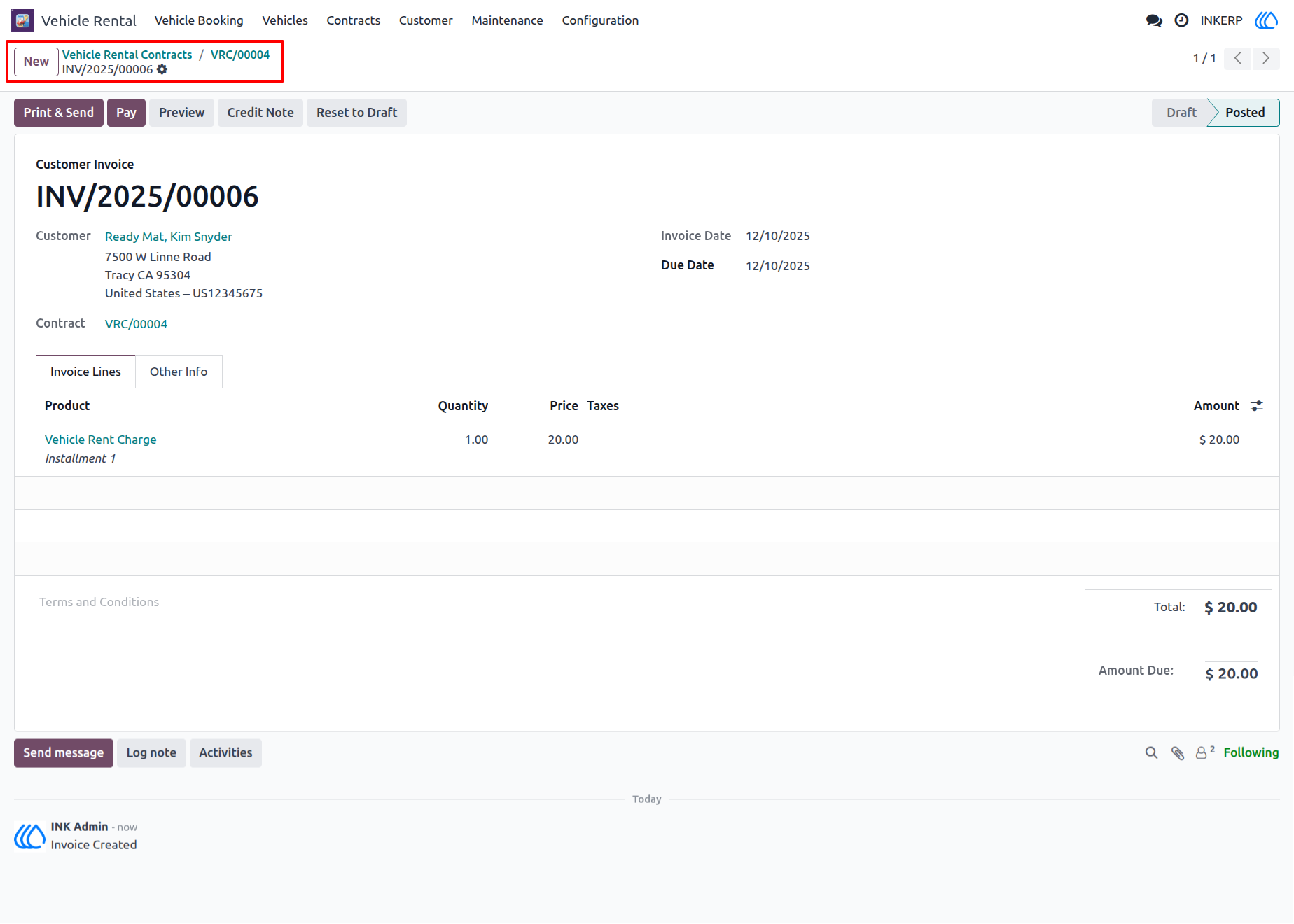Screen dimensions: 1294x924
Task: Click Log note button
Action: click(151, 753)
